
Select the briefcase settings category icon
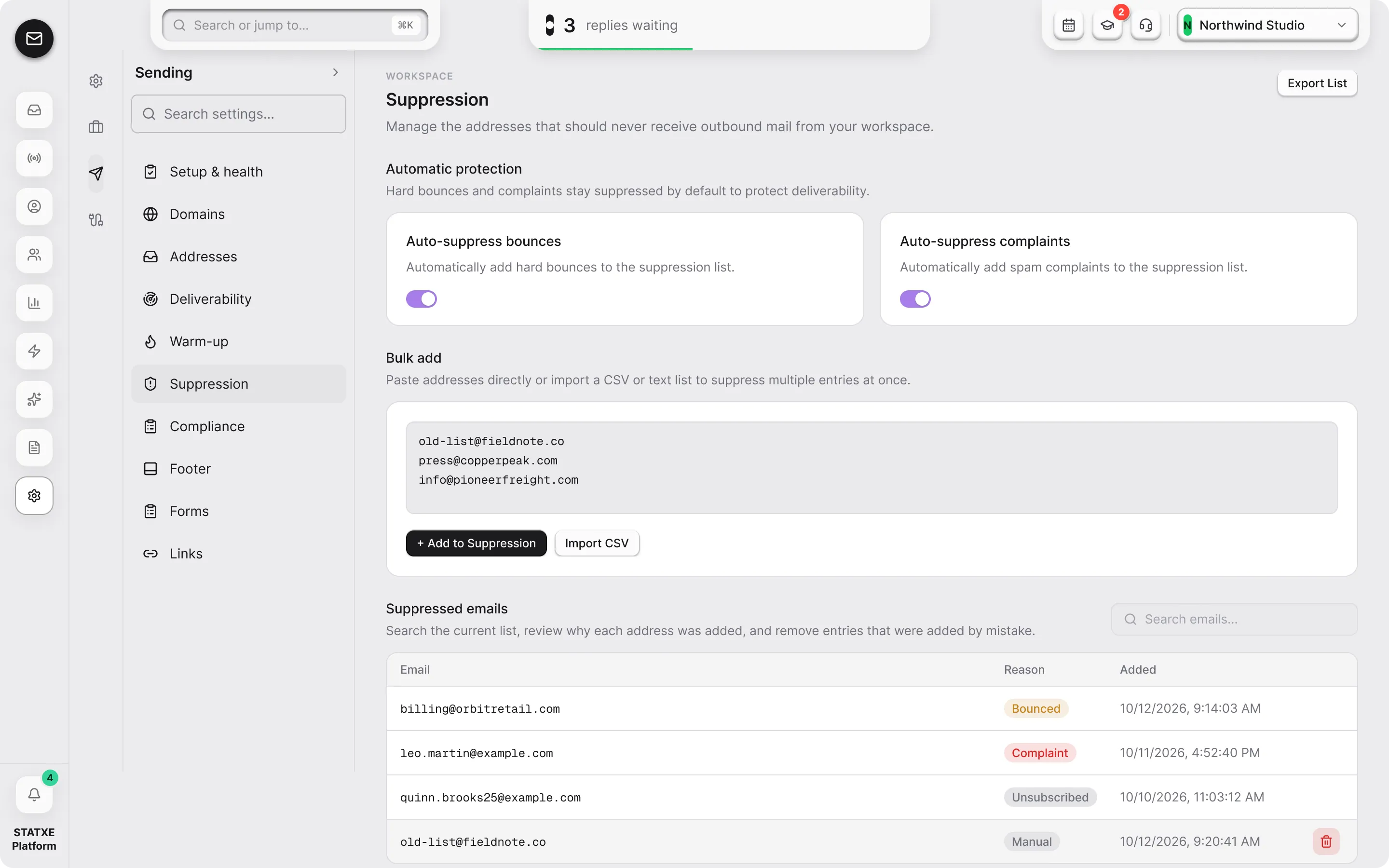pyautogui.click(x=96, y=127)
